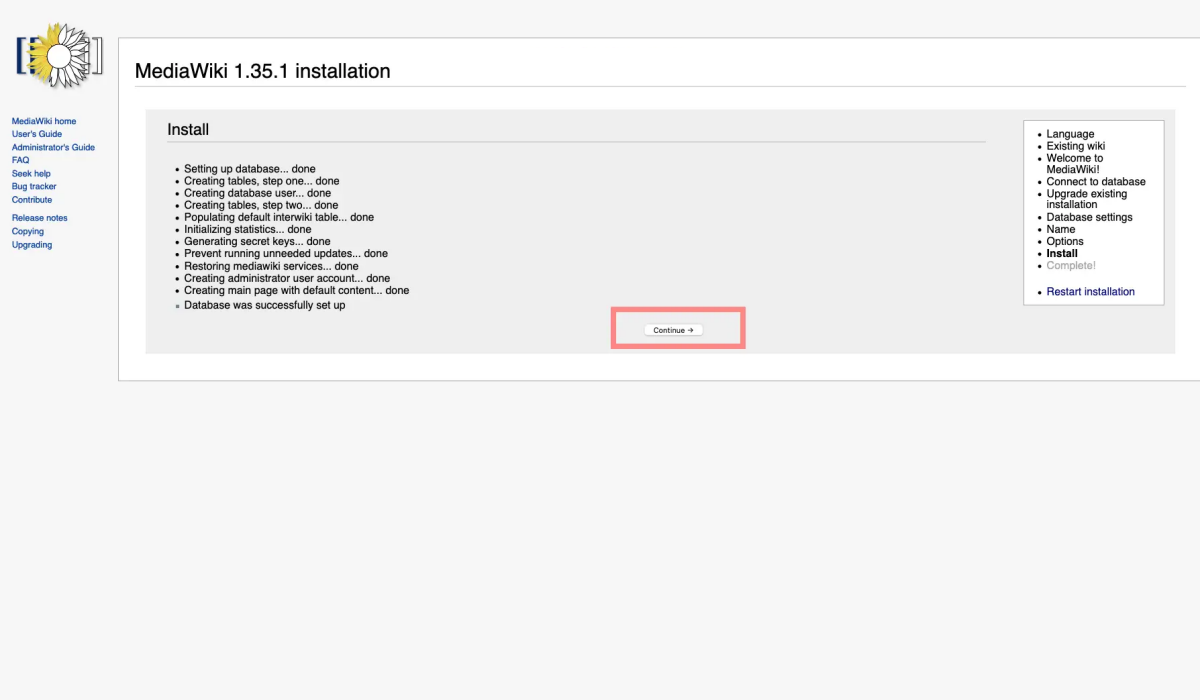Click the Seek help link

point(31,173)
